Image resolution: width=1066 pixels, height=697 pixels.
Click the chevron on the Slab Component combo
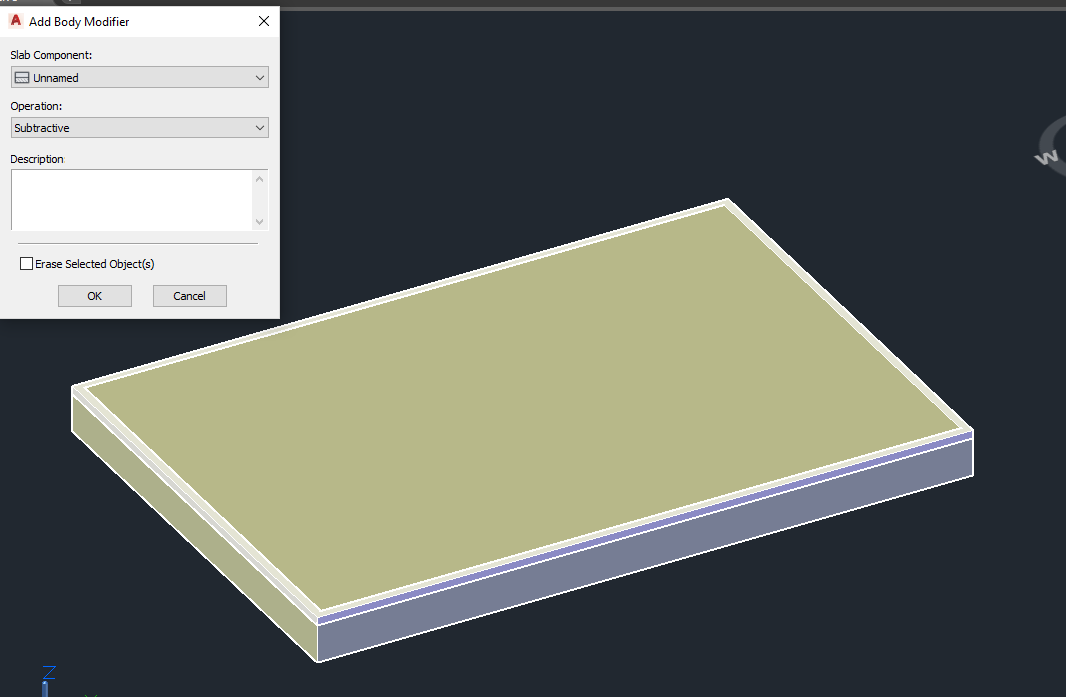coord(259,77)
